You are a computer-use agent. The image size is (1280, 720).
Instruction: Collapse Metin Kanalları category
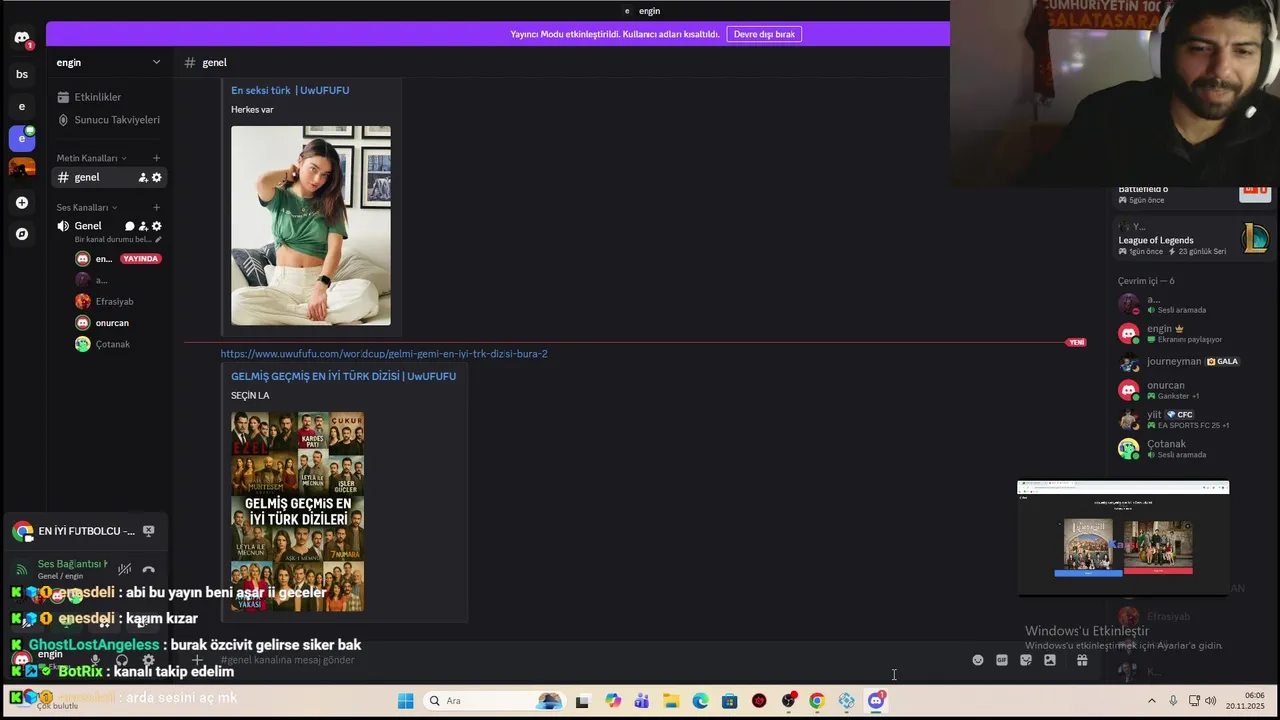[92, 158]
